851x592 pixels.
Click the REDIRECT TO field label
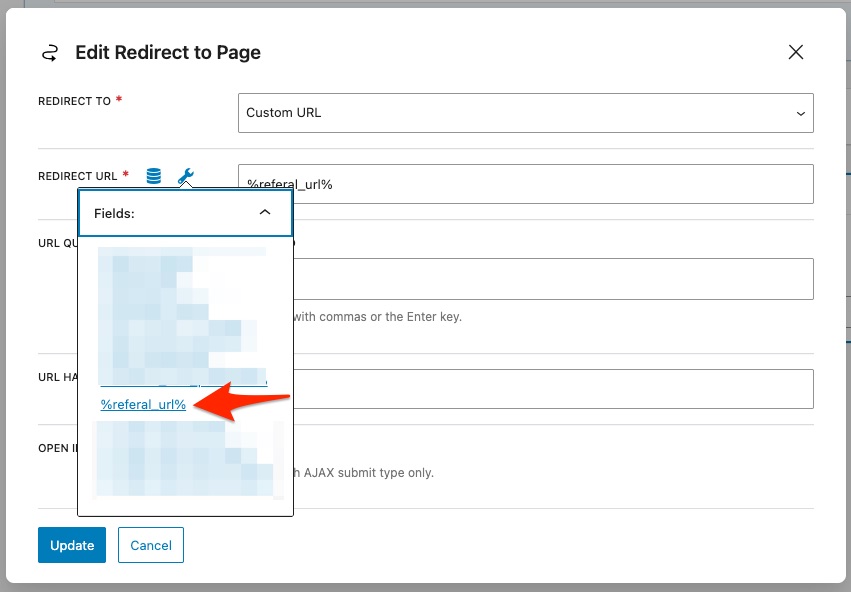pyautogui.click(x=74, y=101)
